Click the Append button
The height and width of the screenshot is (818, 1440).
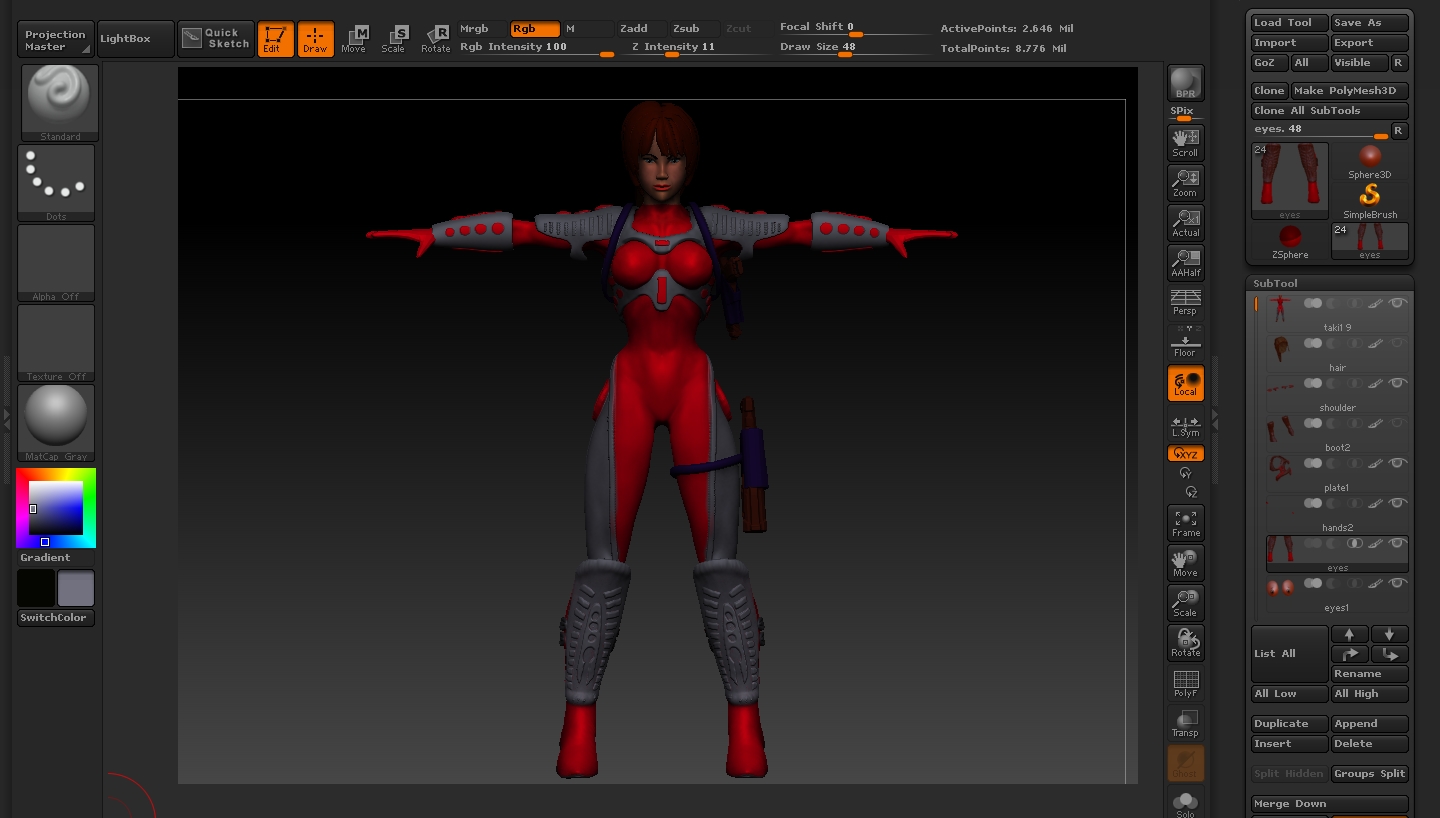(1370, 724)
